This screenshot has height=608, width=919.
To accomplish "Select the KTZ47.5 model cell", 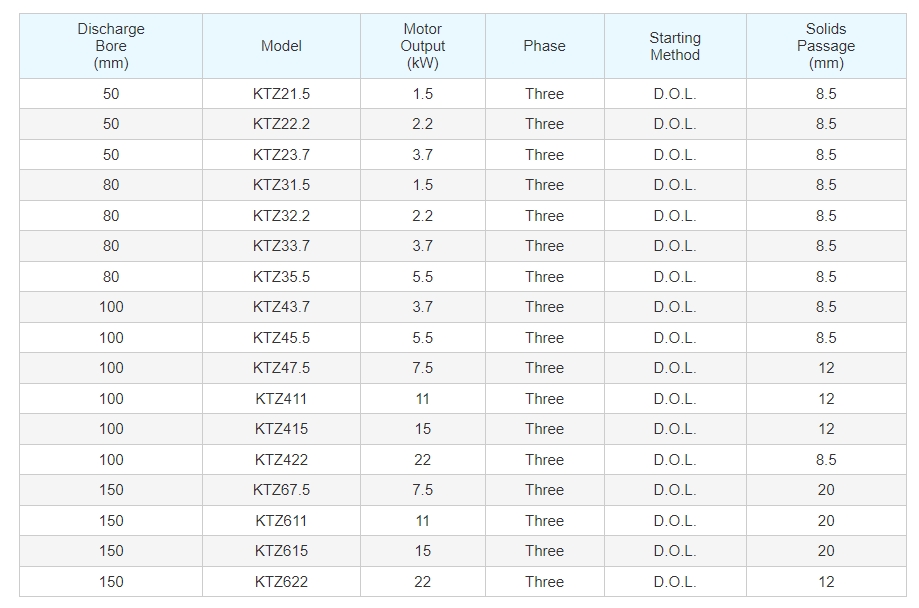I will coord(281,368).
